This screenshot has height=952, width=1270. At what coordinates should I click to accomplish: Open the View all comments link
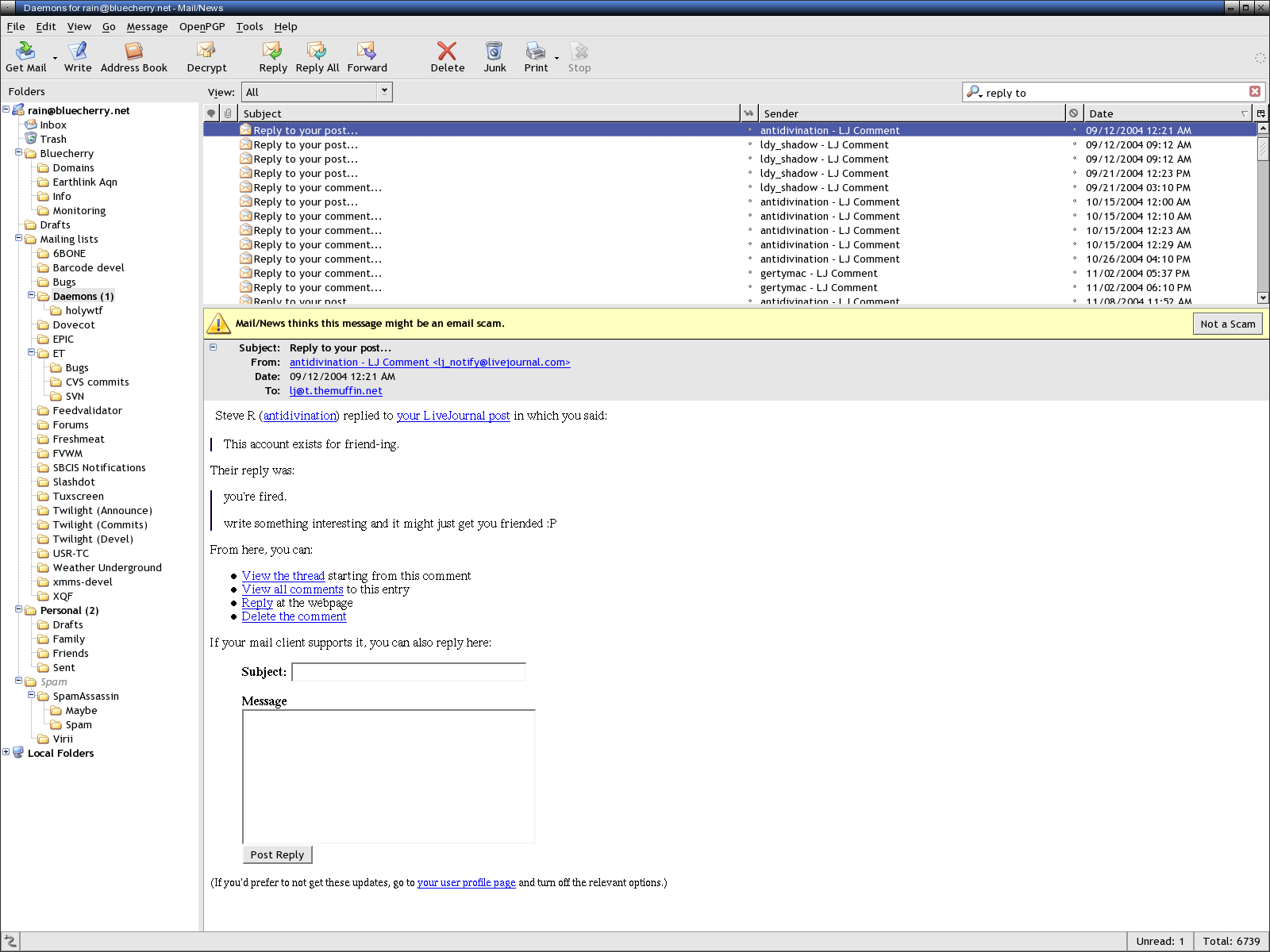(293, 589)
